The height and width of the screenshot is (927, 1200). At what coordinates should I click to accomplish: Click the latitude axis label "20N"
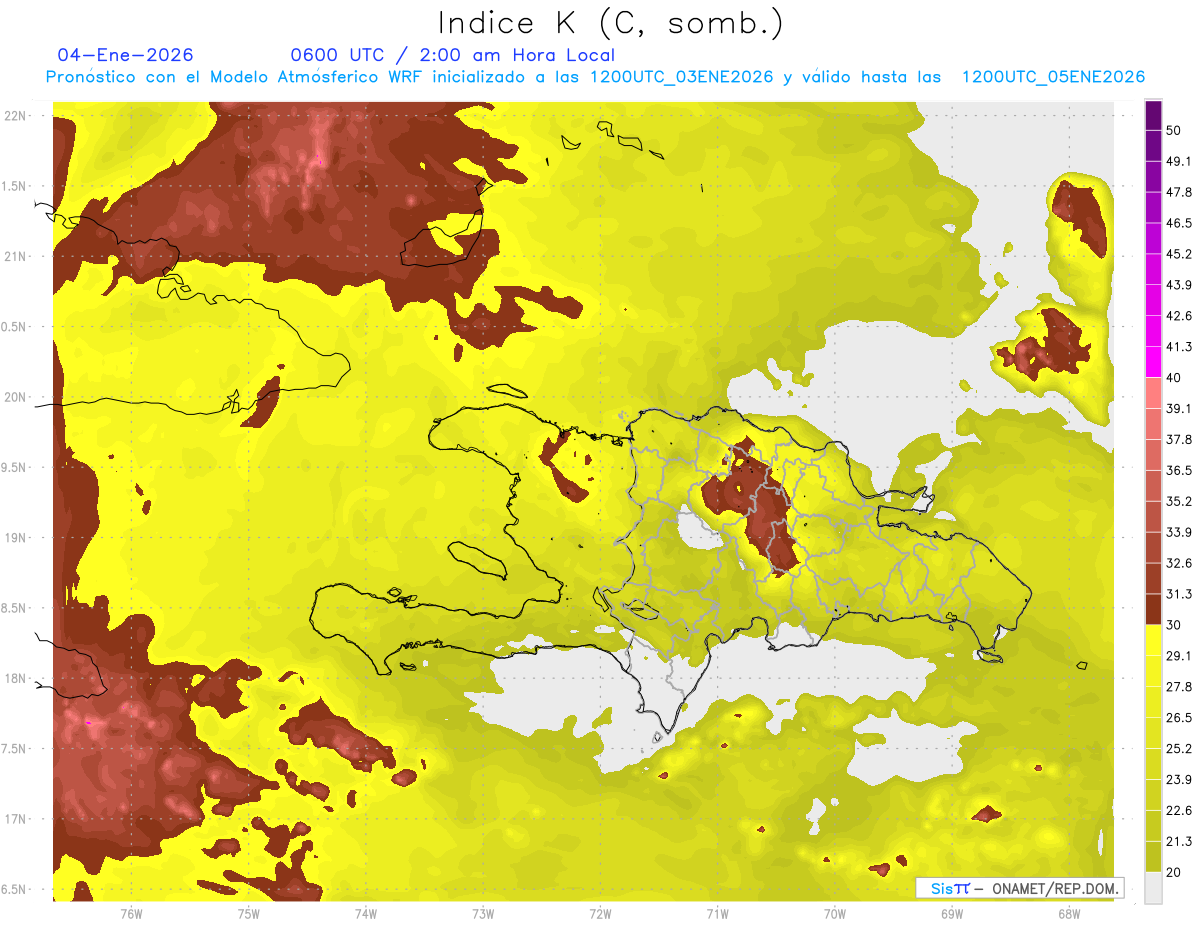(x=14, y=398)
